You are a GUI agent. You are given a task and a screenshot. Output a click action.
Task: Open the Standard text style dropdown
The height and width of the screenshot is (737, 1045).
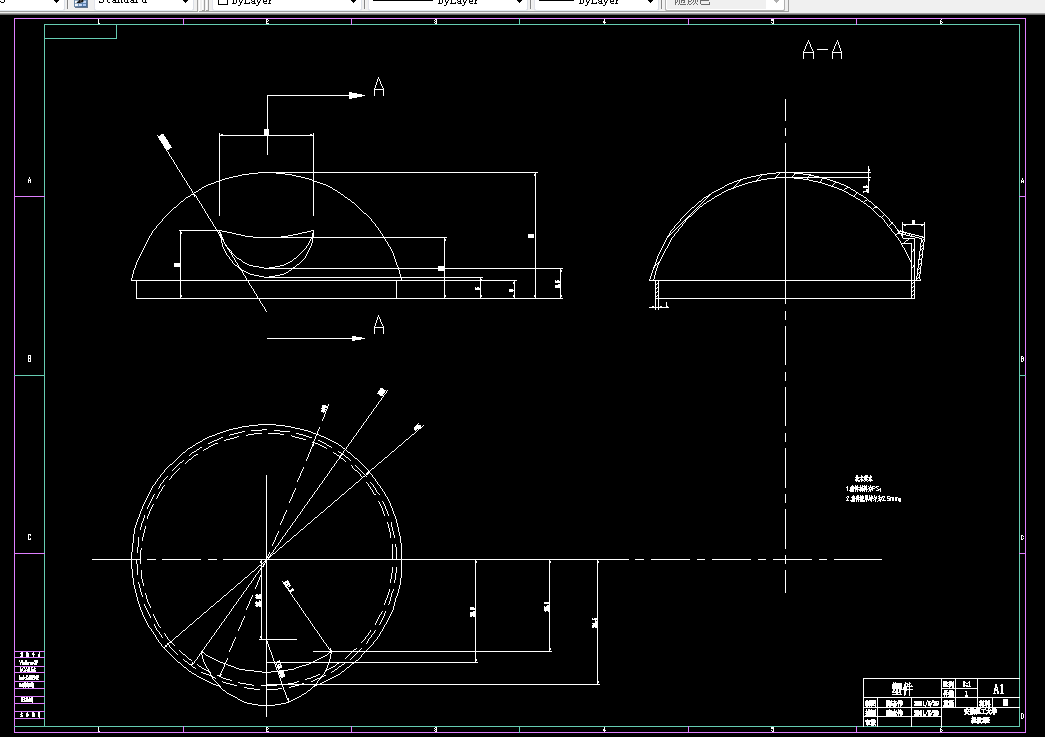142,3
